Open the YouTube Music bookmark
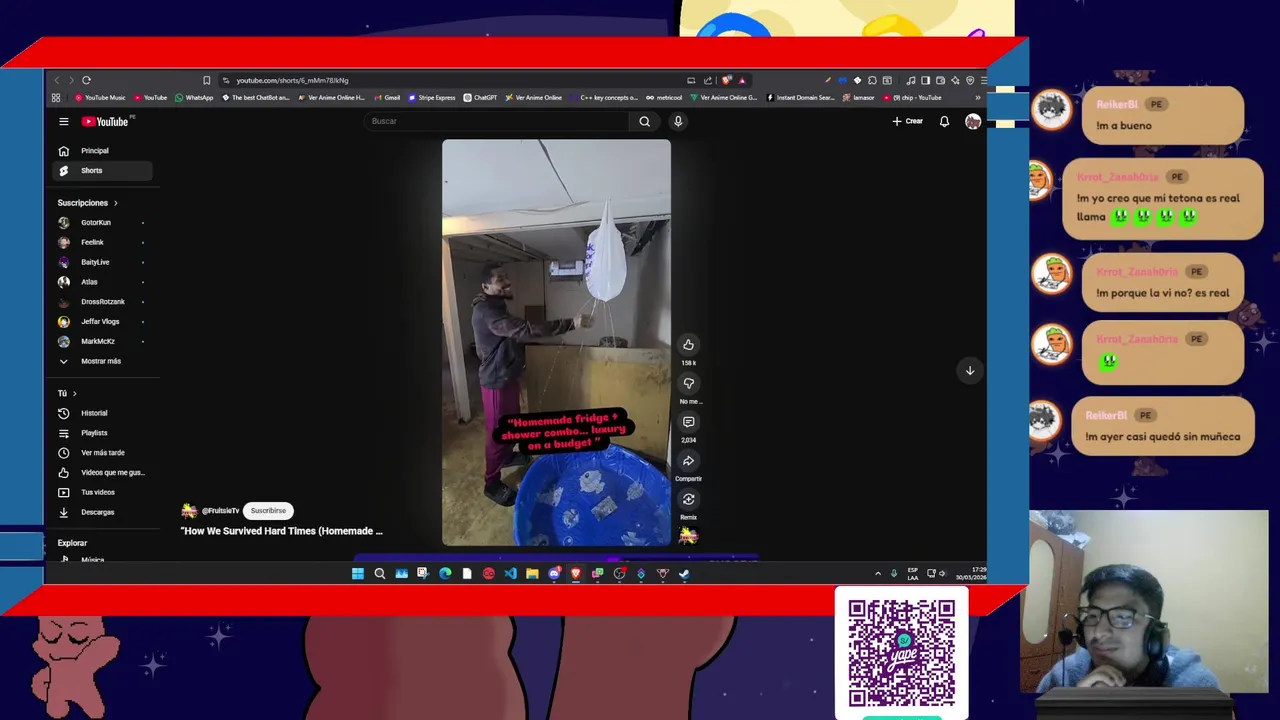The height and width of the screenshot is (720, 1280). click(x=100, y=98)
